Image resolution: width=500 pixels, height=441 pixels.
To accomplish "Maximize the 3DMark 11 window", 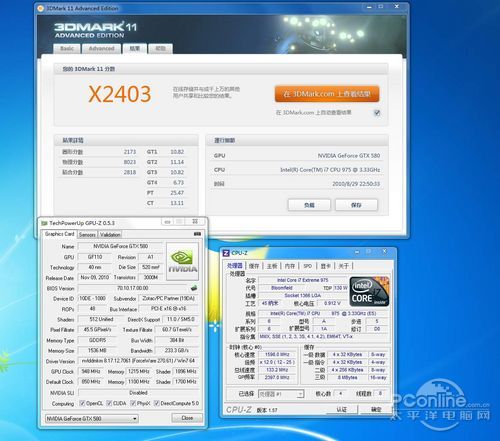I will tap(381, 7).
